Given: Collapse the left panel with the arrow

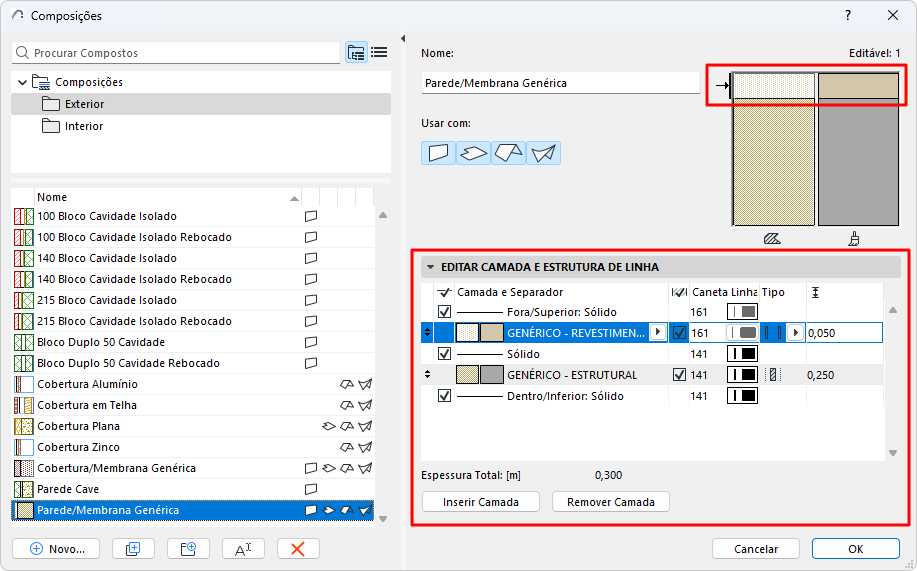Looking at the screenshot, I should (x=403, y=39).
